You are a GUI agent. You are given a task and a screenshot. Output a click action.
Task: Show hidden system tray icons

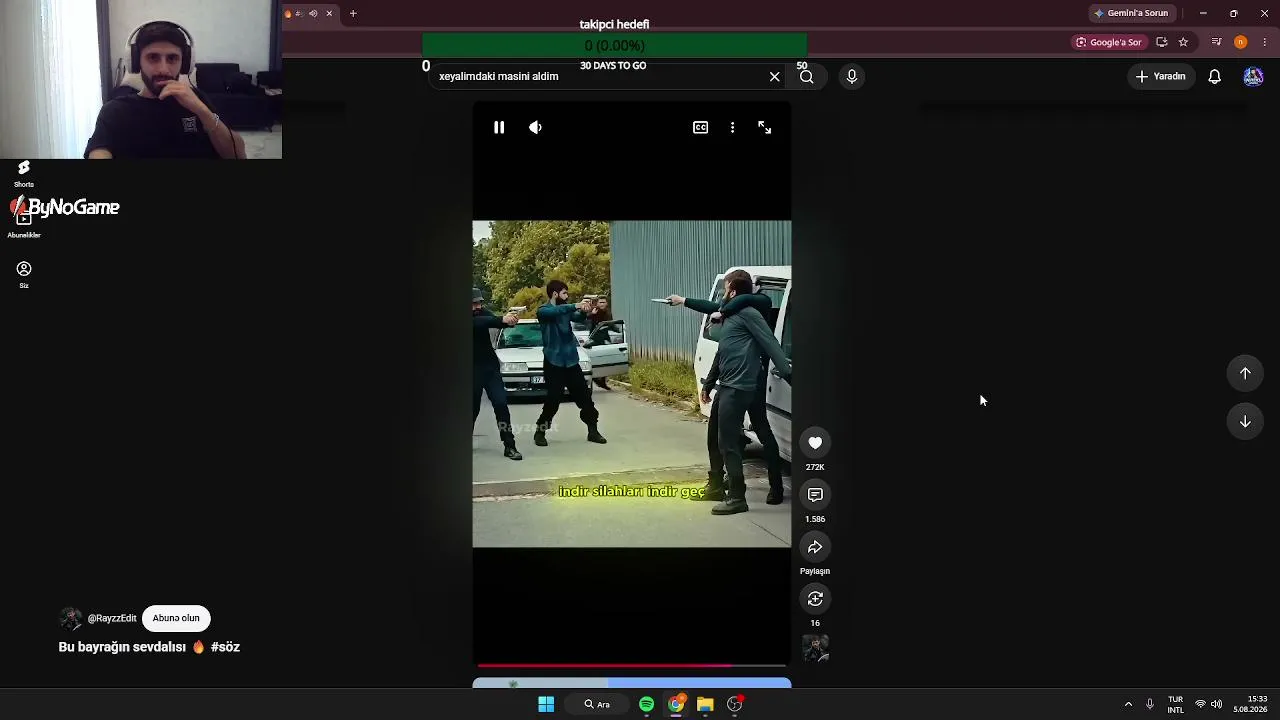(1128, 704)
